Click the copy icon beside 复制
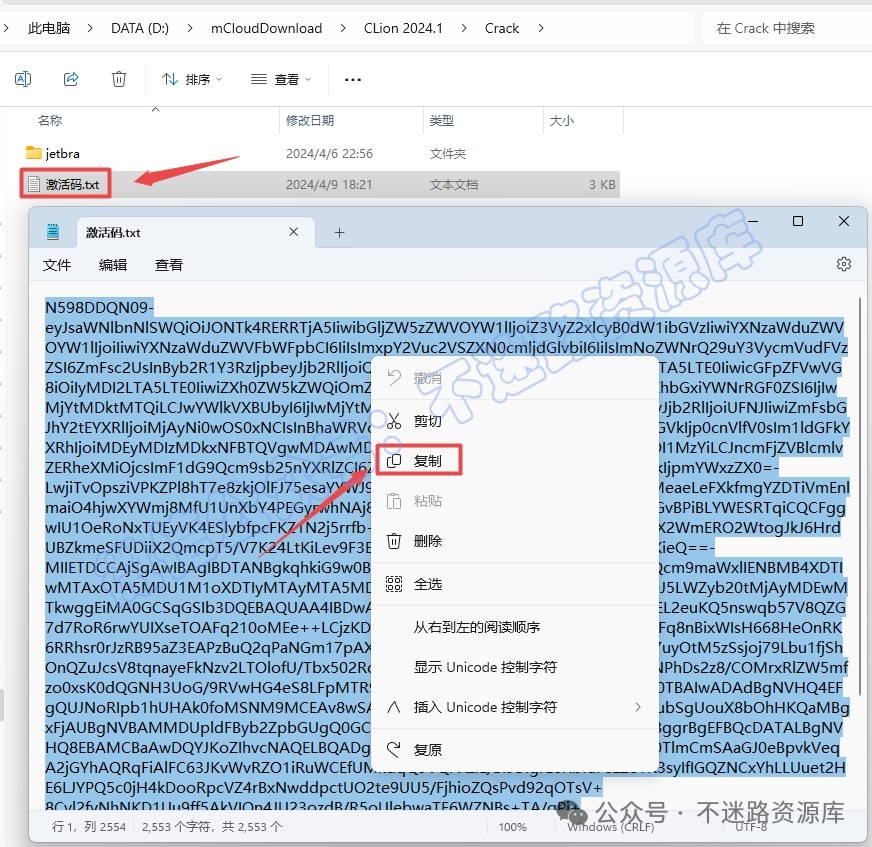872x847 pixels. 394,460
